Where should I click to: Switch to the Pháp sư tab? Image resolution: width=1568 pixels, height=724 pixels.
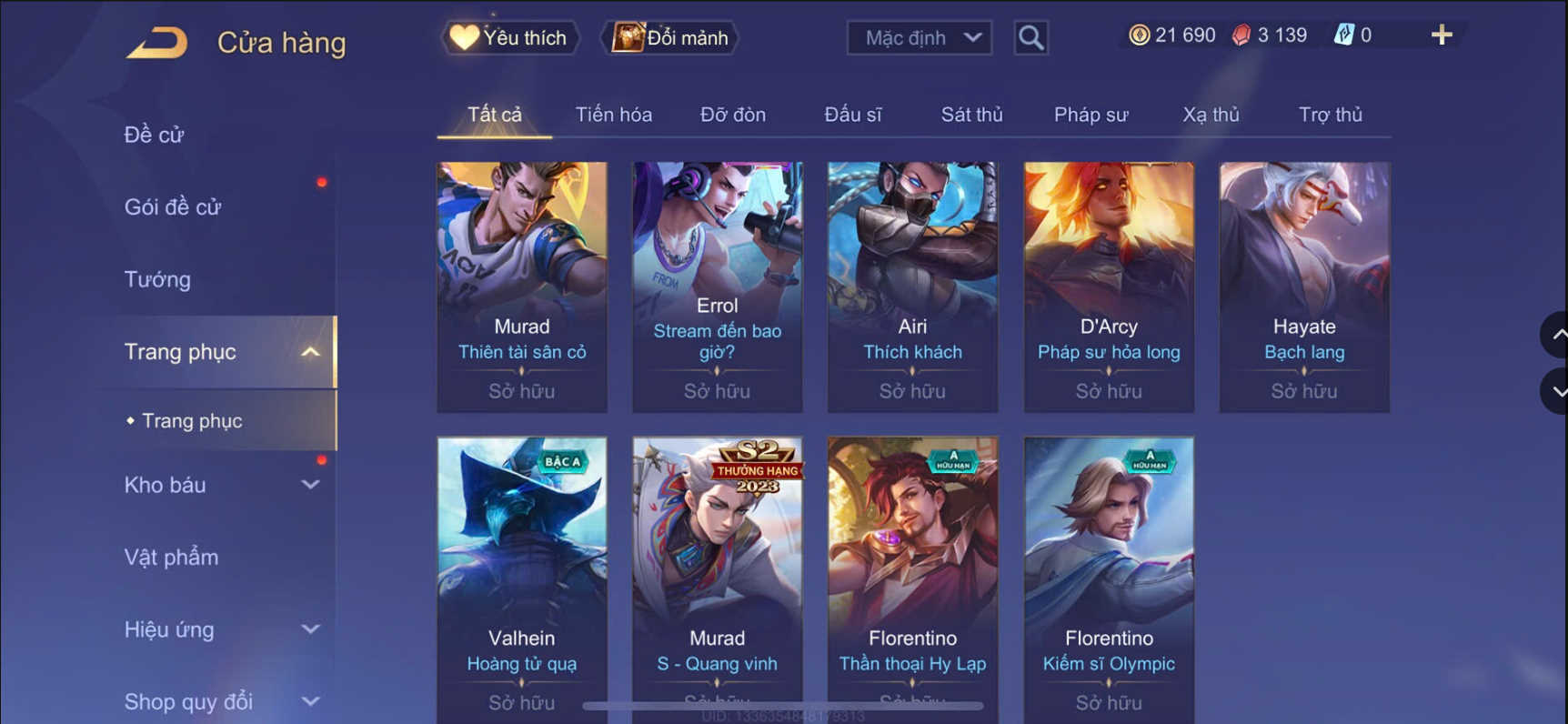[x=1091, y=115]
